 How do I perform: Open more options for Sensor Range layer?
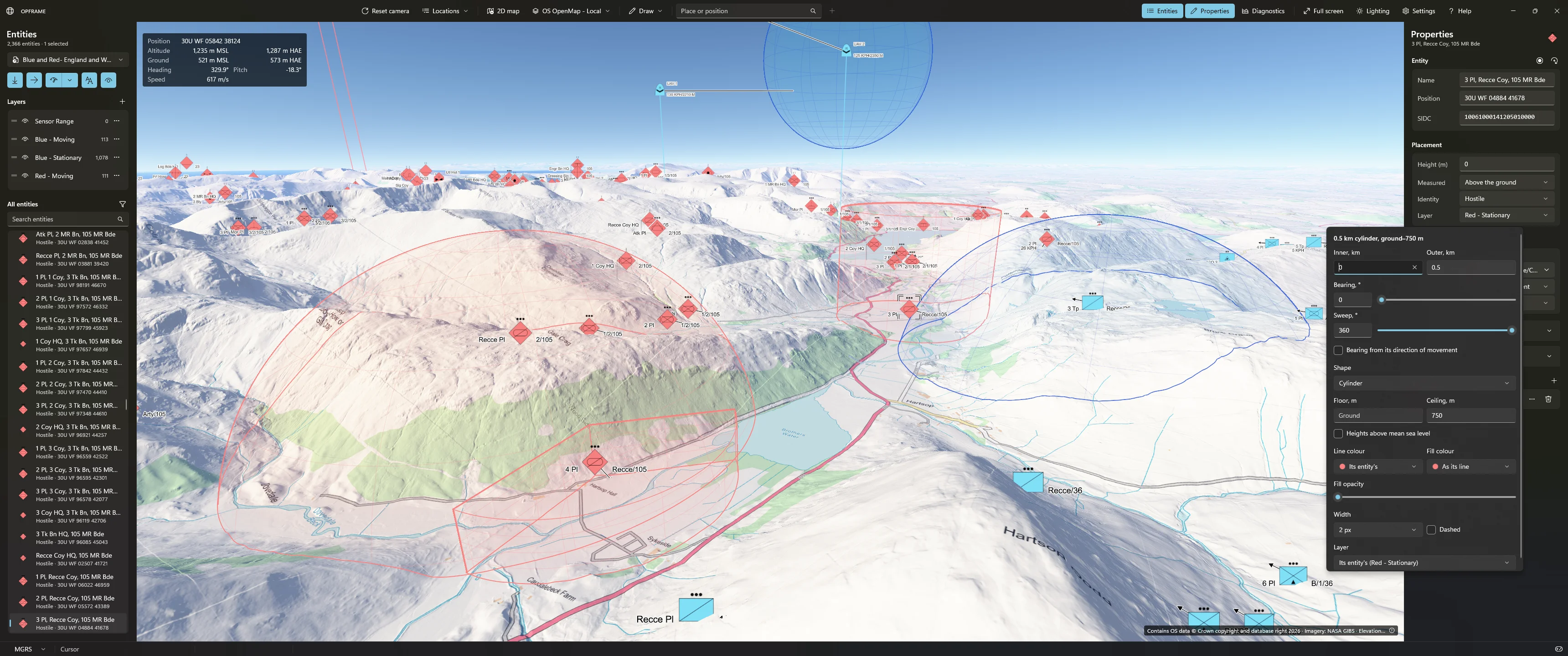click(117, 120)
